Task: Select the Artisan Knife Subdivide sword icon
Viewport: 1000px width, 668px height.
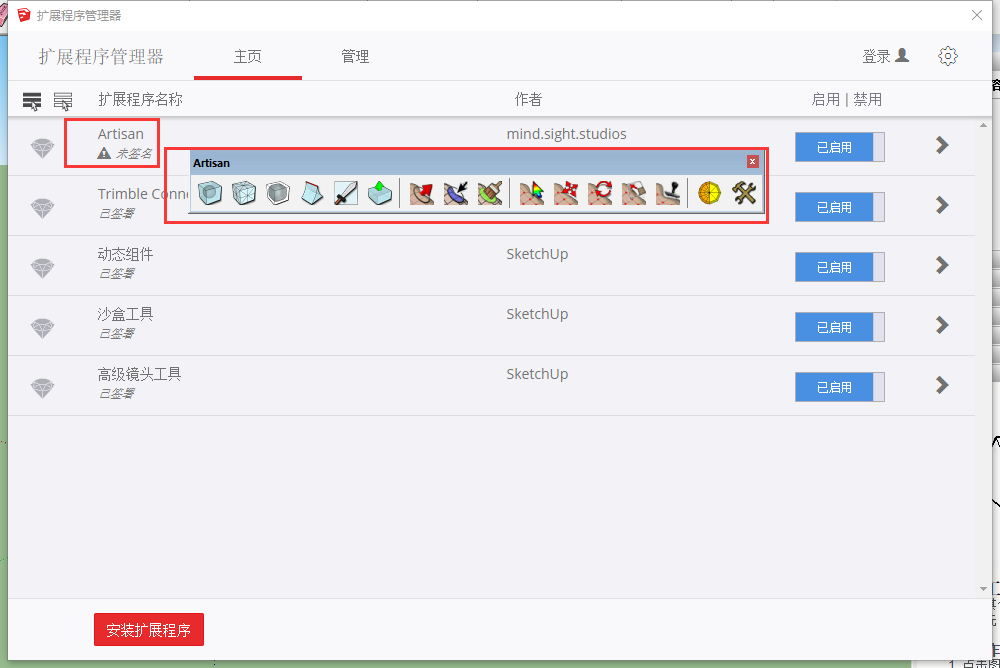Action: tap(346, 193)
